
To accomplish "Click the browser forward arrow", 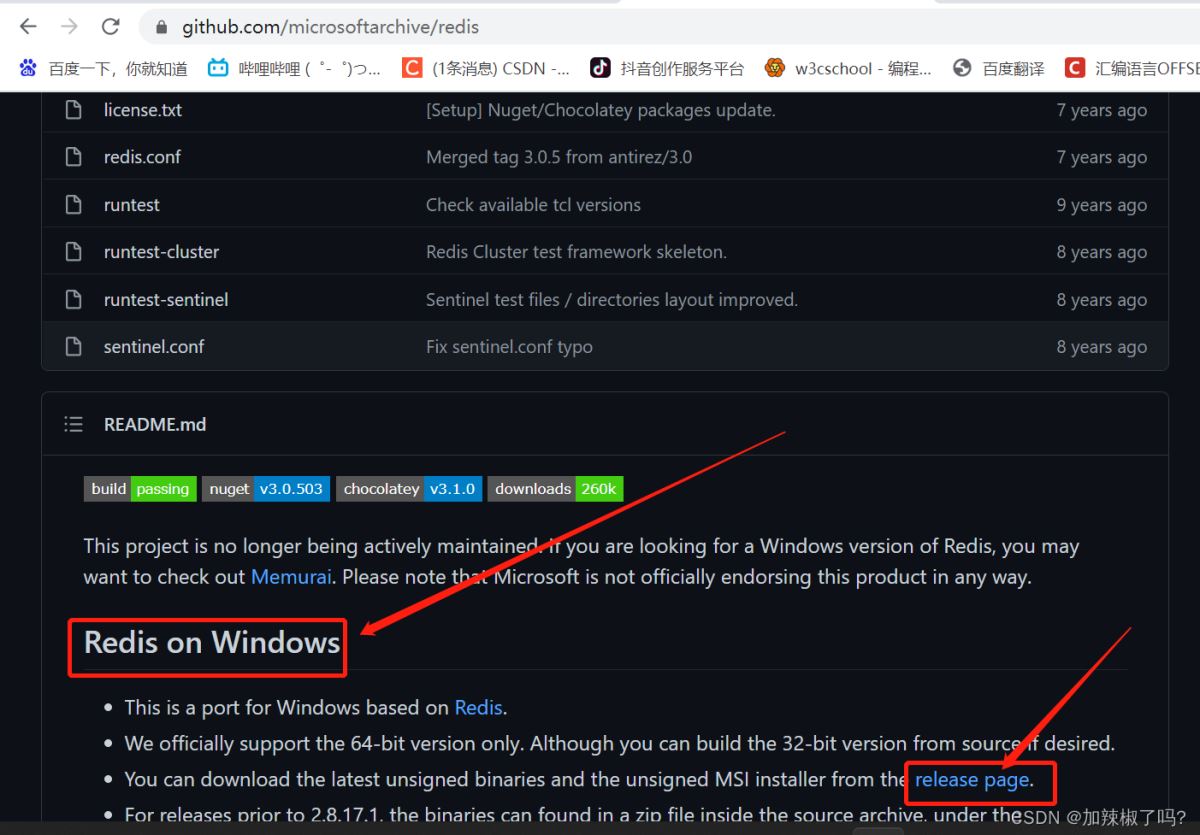I will [69, 27].
